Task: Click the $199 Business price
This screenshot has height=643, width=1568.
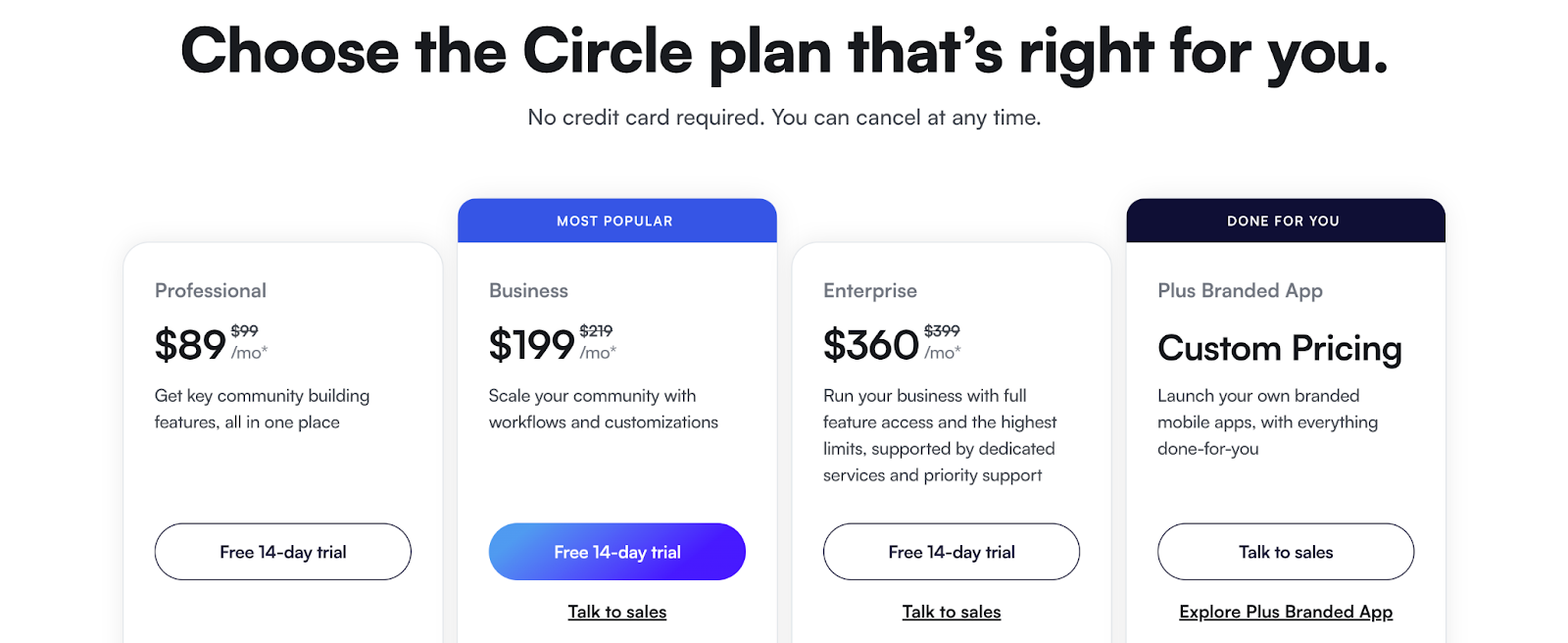Action: [530, 345]
